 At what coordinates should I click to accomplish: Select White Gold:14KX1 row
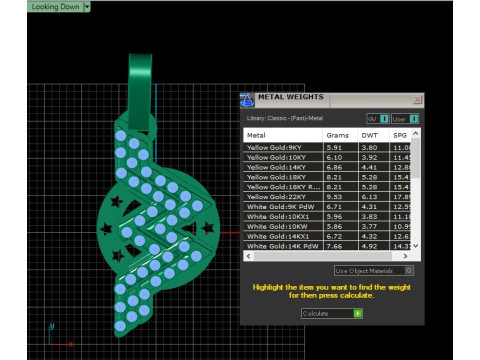coord(327,236)
